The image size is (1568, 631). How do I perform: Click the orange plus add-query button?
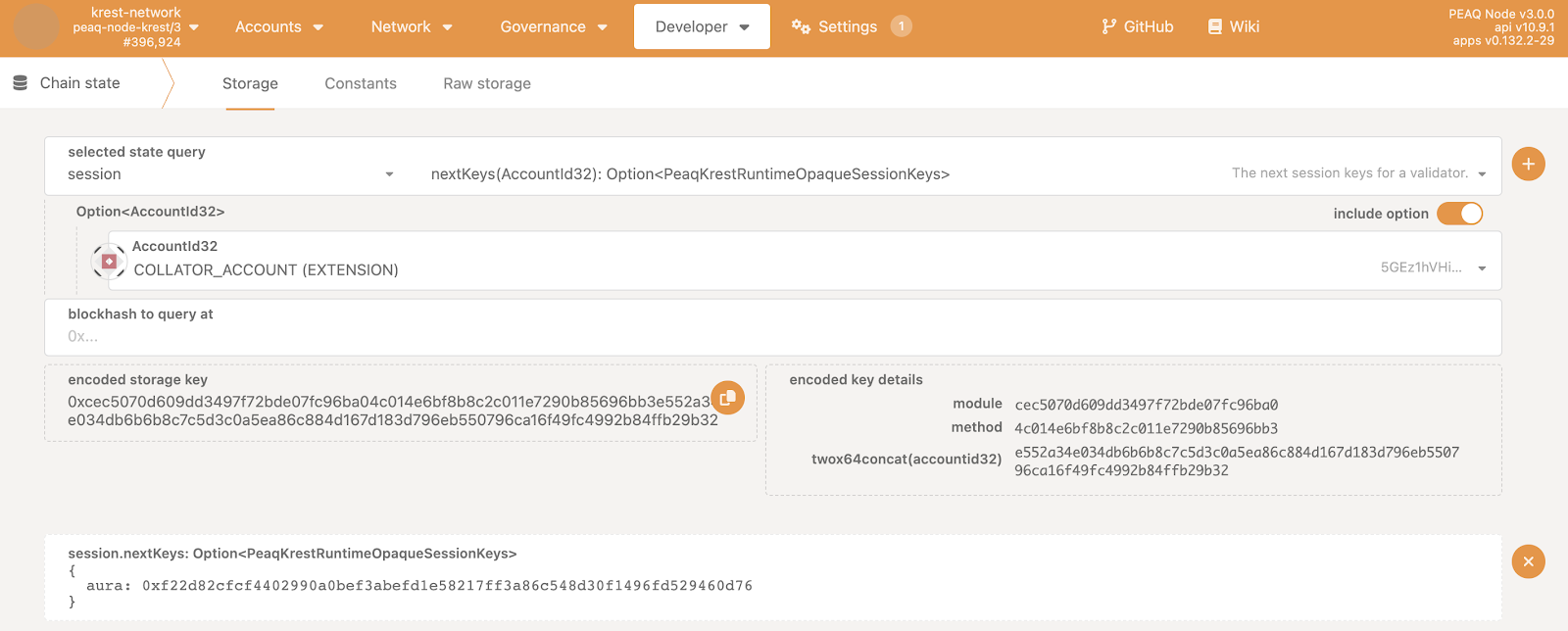point(1528,165)
